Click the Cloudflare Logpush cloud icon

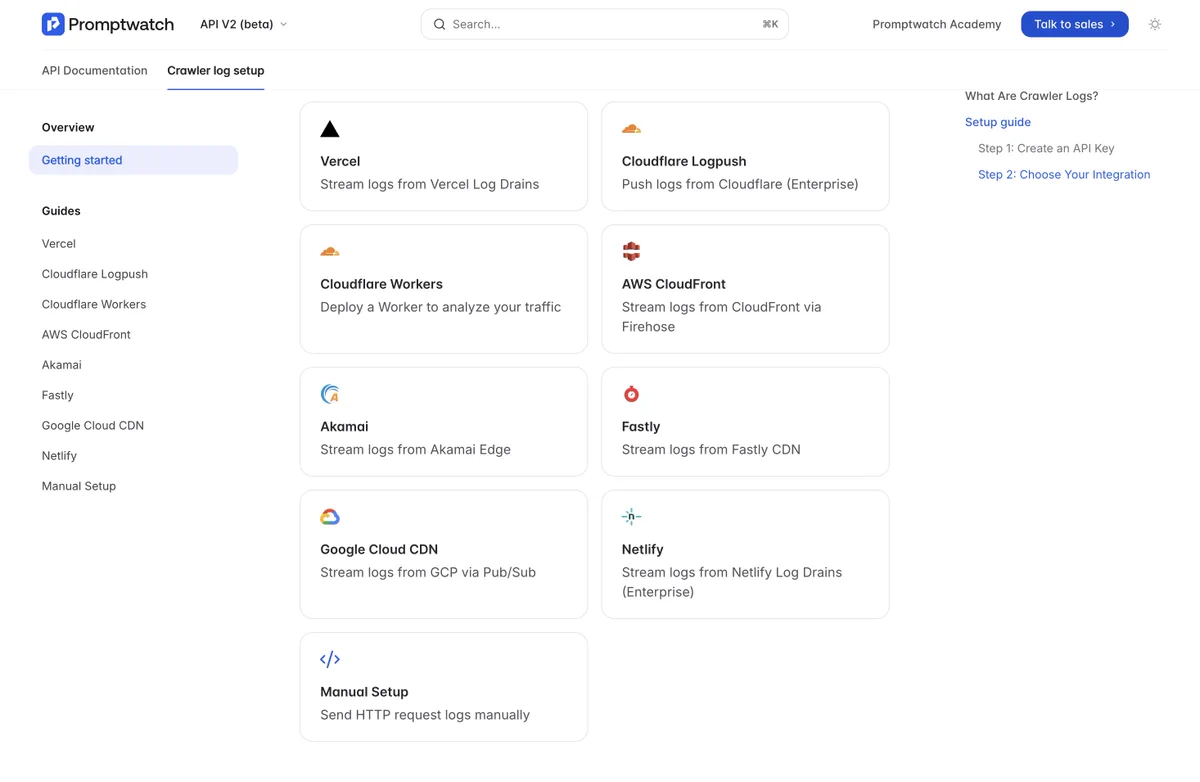coord(631,129)
